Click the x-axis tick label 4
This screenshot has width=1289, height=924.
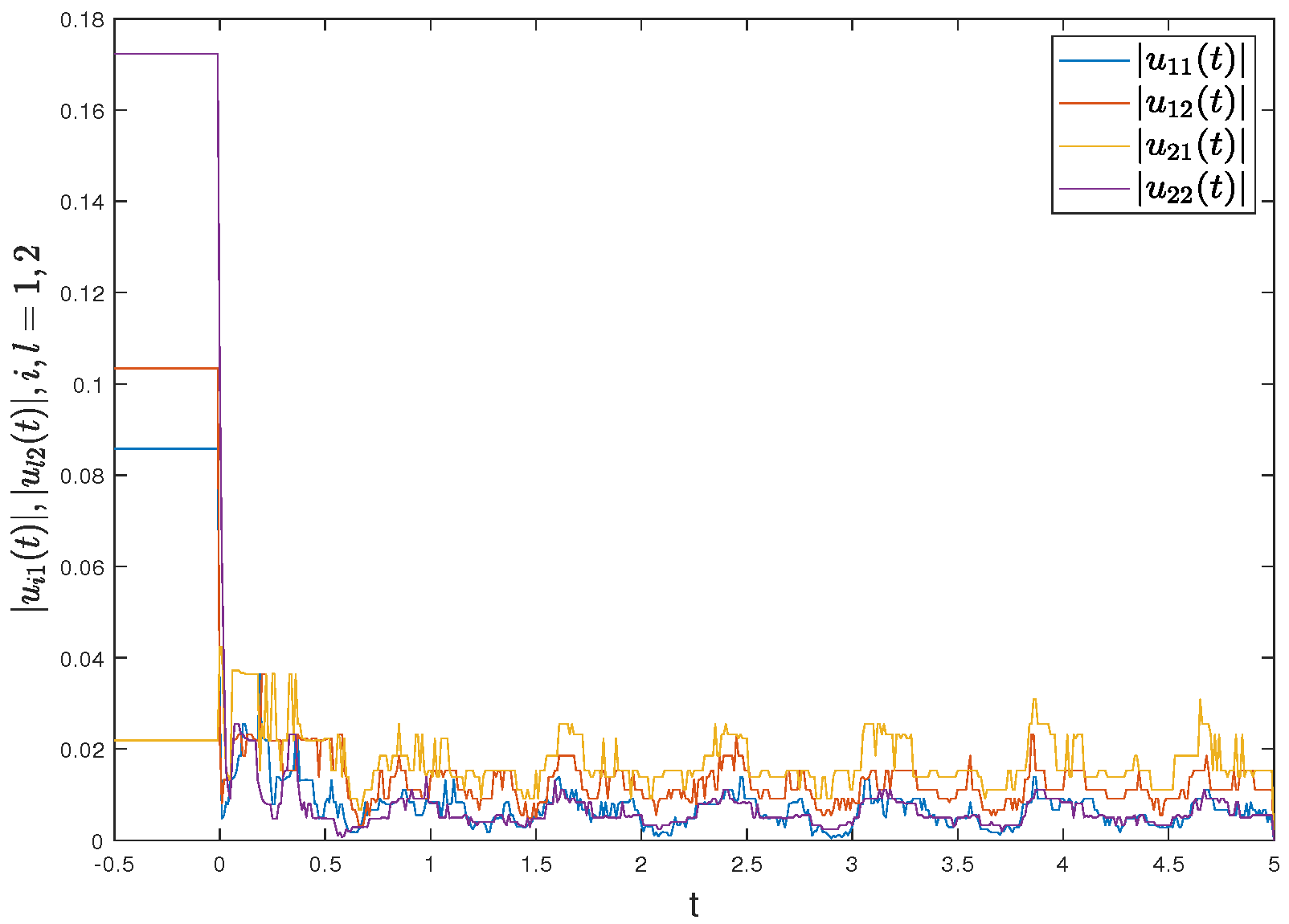pos(1063,865)
